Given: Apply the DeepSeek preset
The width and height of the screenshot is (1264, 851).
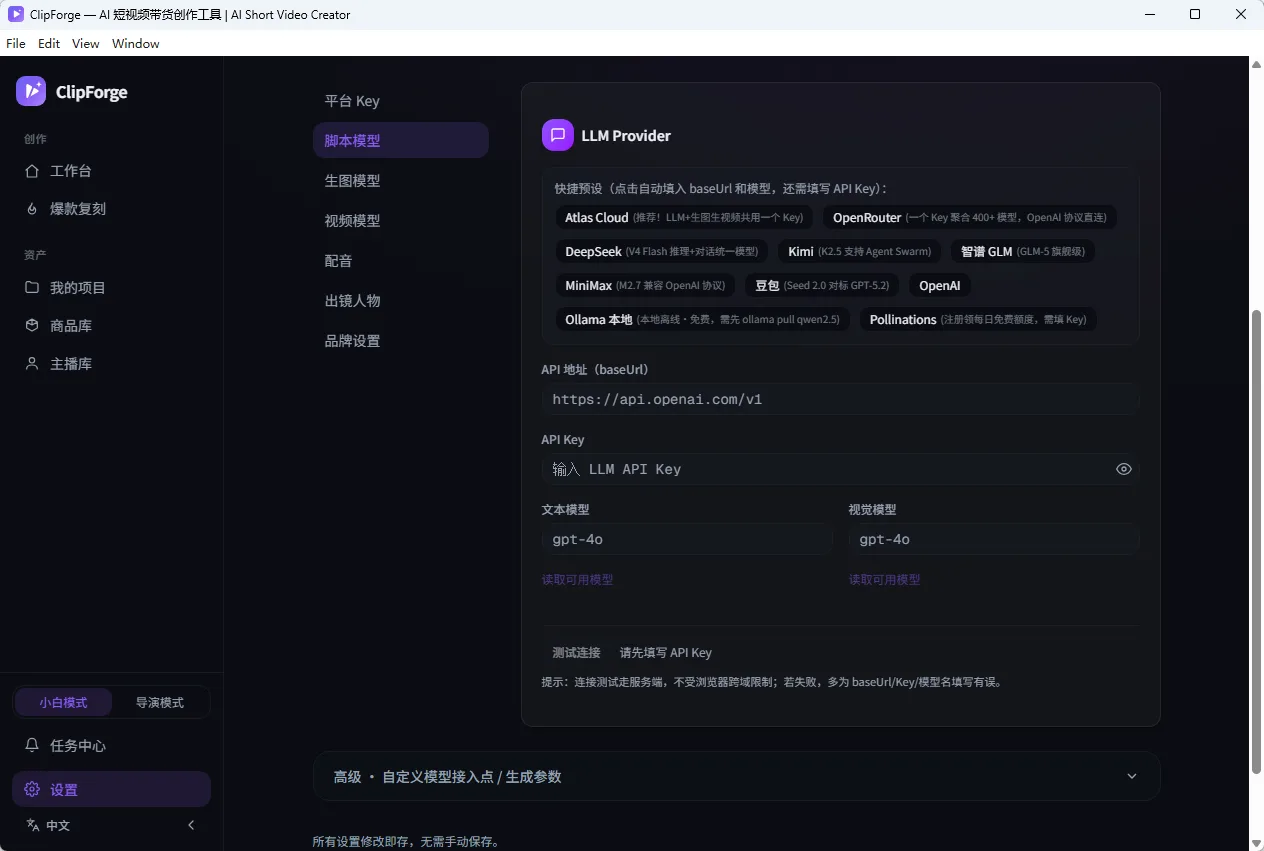Looking at the screenshot, I should (661, 251).
